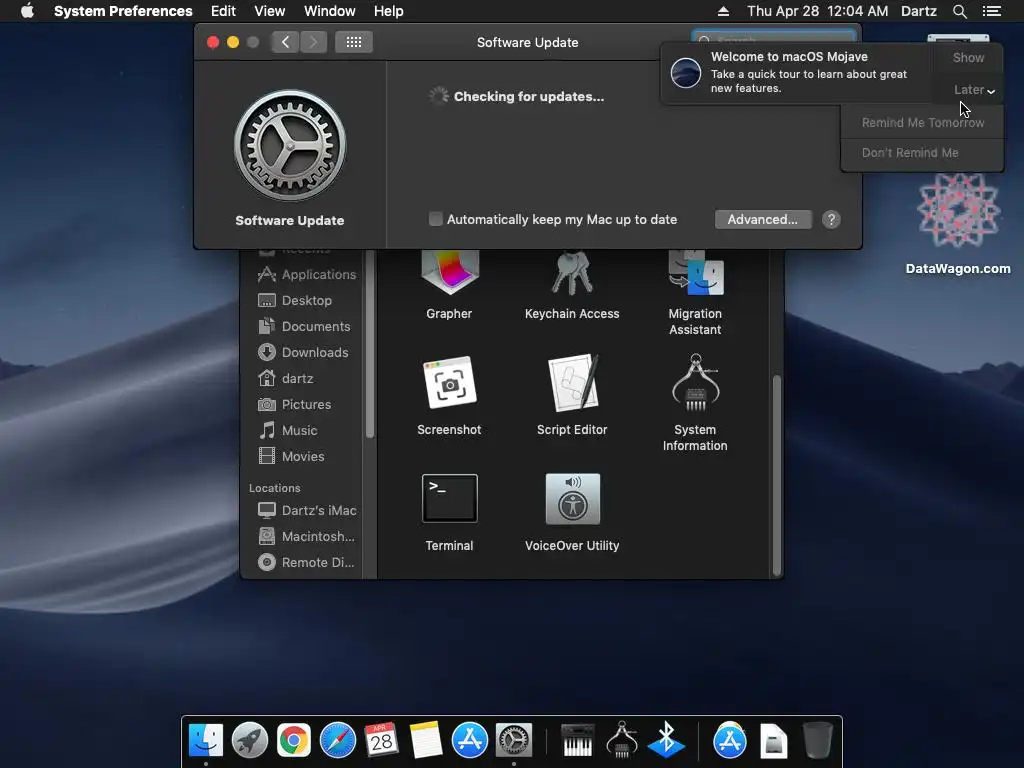Image resolution: width=1024 pixels, height=768 pixels.
Task: Click the document file icon in the Dock
Action: 773,741
